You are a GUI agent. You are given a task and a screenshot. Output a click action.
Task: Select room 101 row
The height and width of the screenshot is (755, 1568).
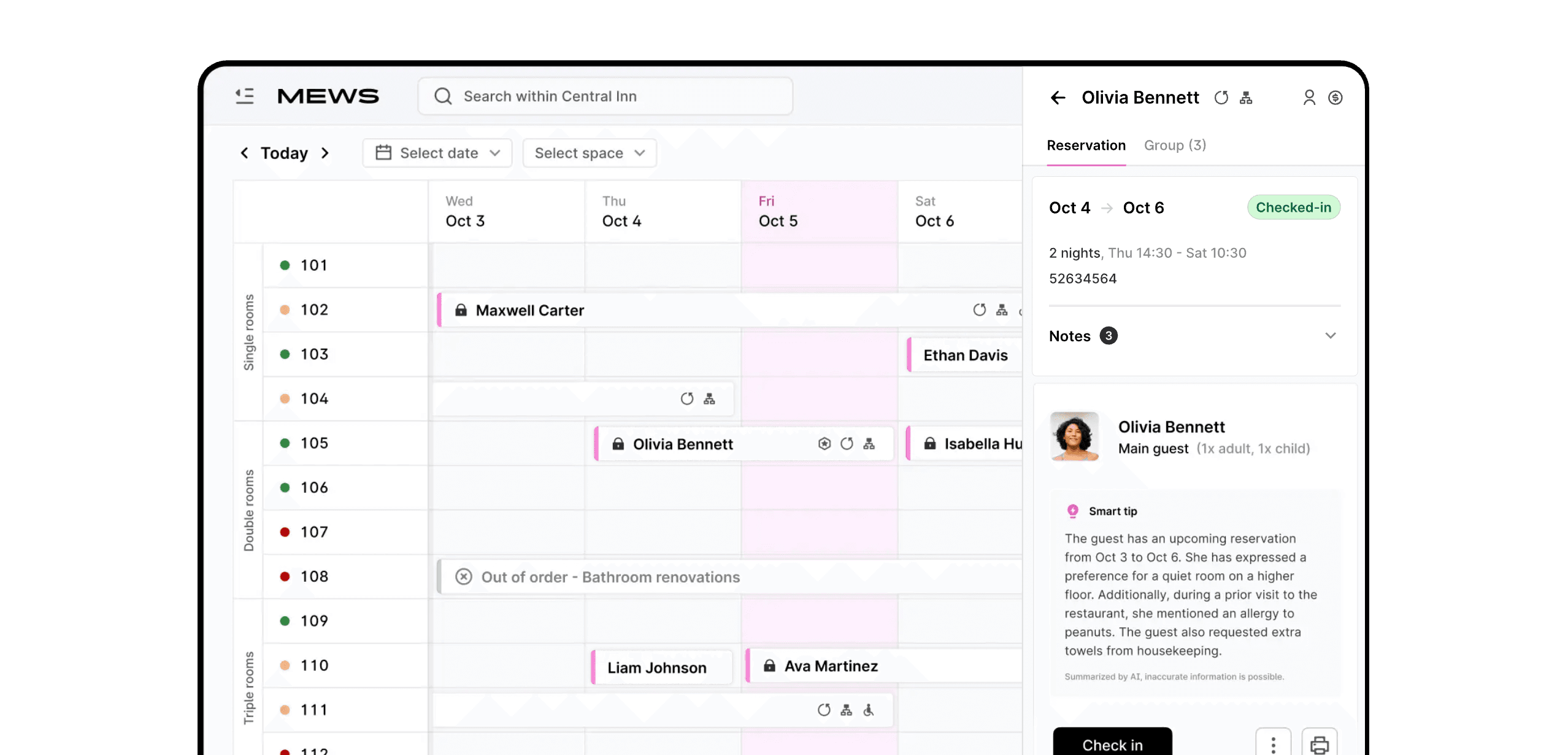345,265
